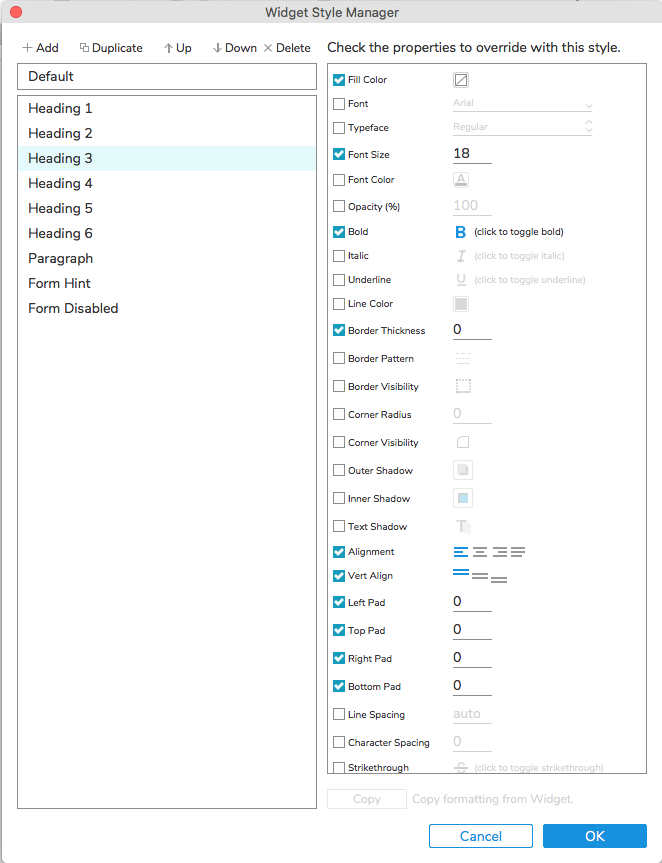Image resolution: width=662 pixels, height=863 pixels.
Task: Click the Underline U toggle icon
Action: pos(461,280)
